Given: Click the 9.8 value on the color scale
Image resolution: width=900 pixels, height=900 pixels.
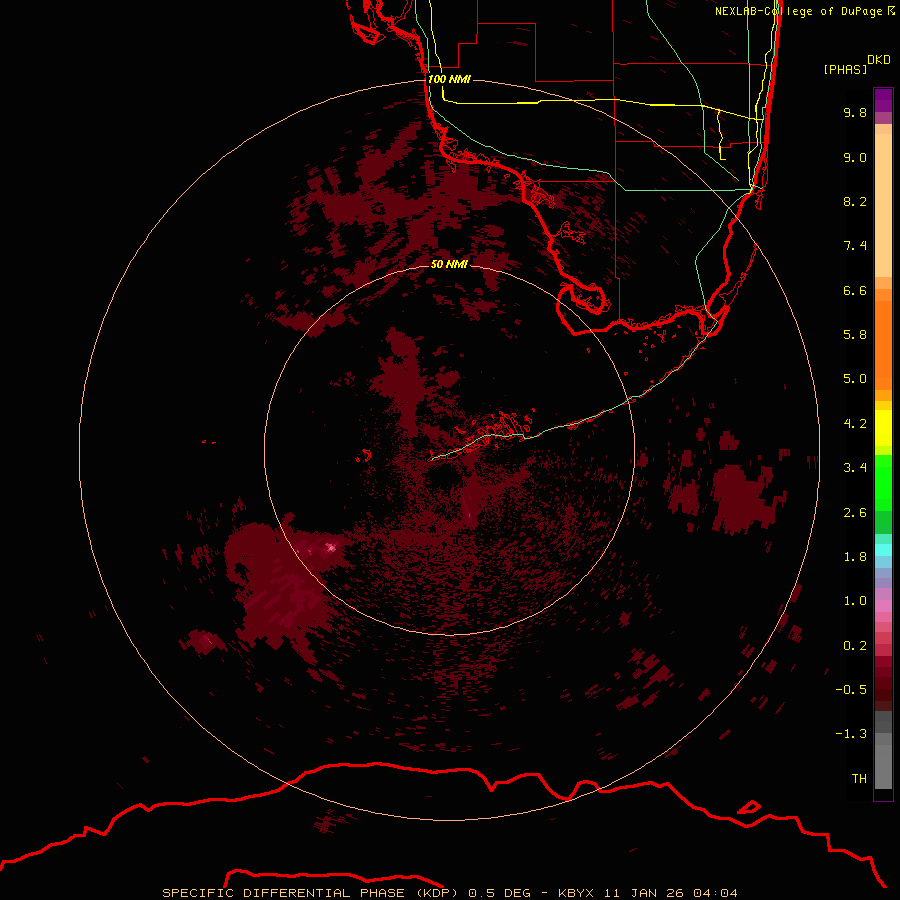Looking at the screenshot, I should [855, 112].
